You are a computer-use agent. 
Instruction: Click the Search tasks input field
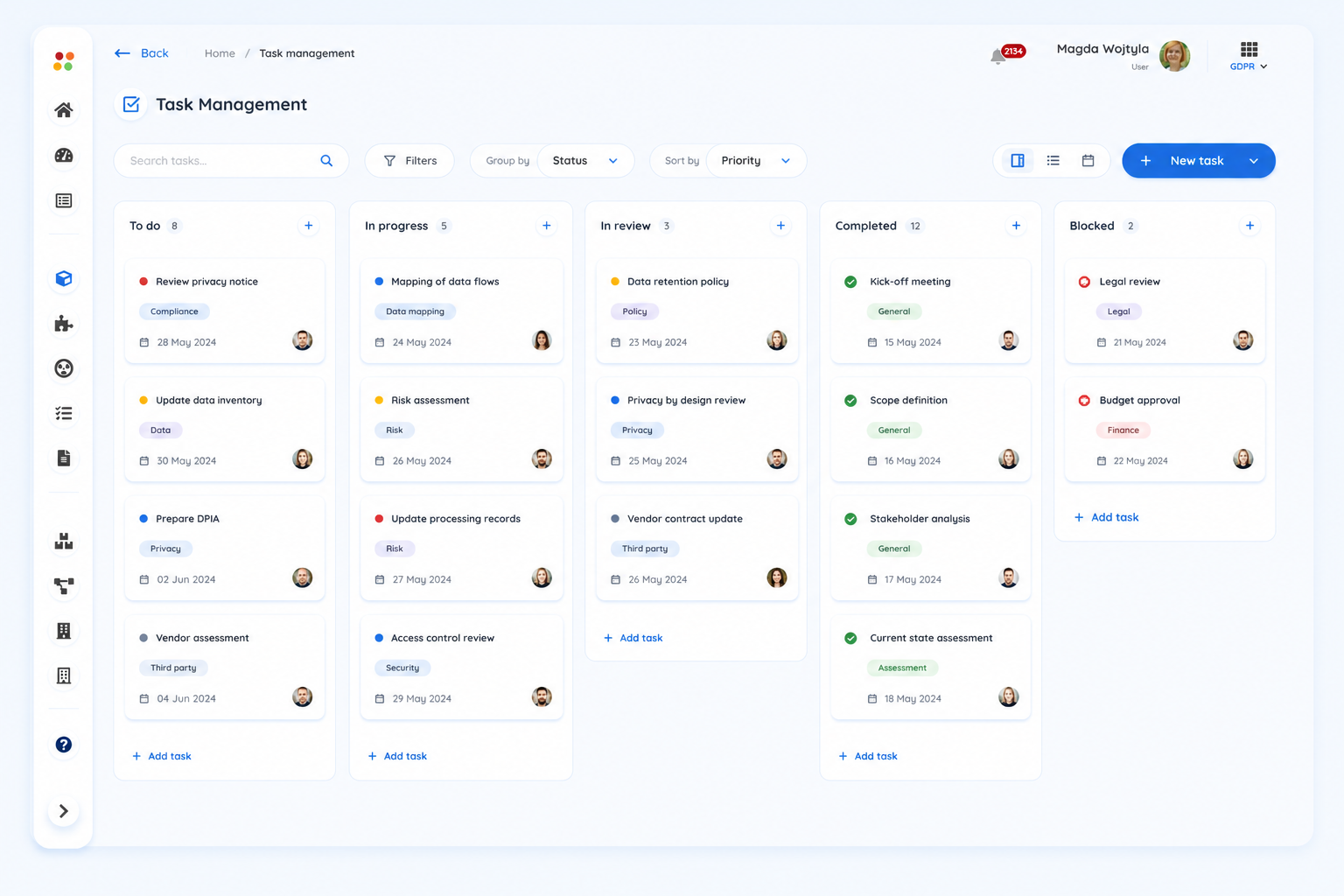pyautogui.click(x=231, y=161)
